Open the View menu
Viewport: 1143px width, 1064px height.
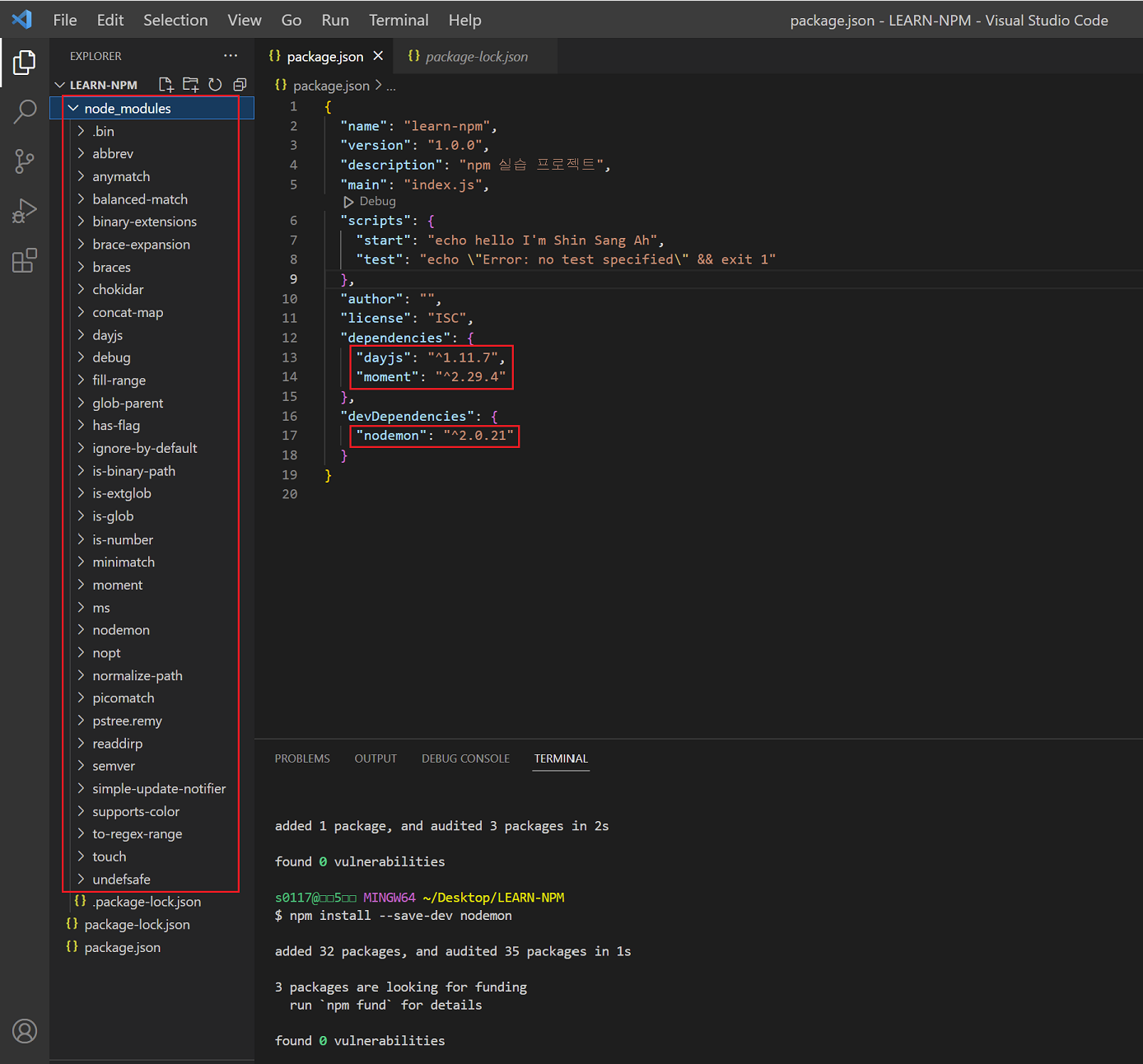tap(245, 20)
